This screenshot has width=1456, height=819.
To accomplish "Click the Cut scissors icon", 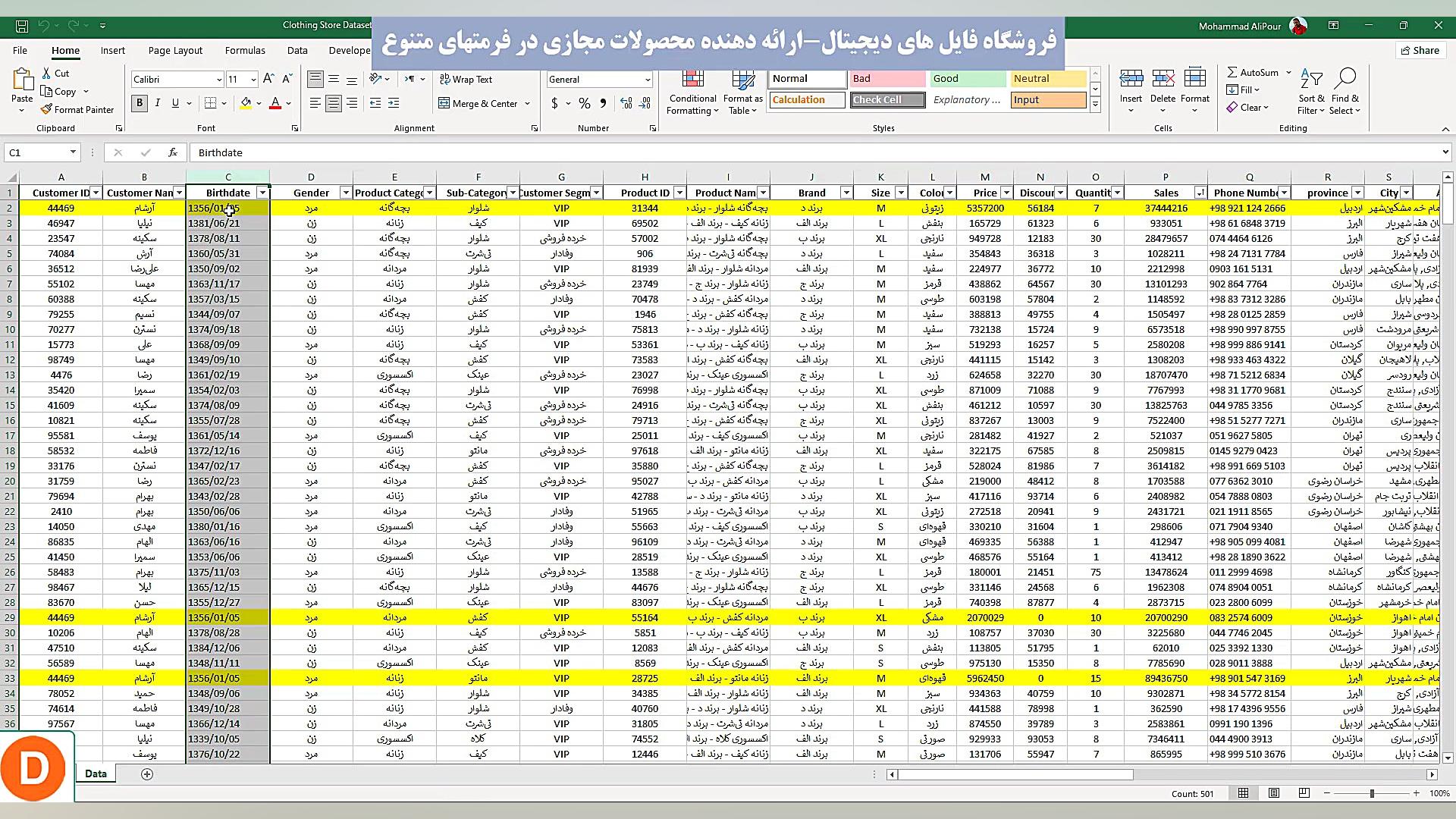I will coord(46,74).
